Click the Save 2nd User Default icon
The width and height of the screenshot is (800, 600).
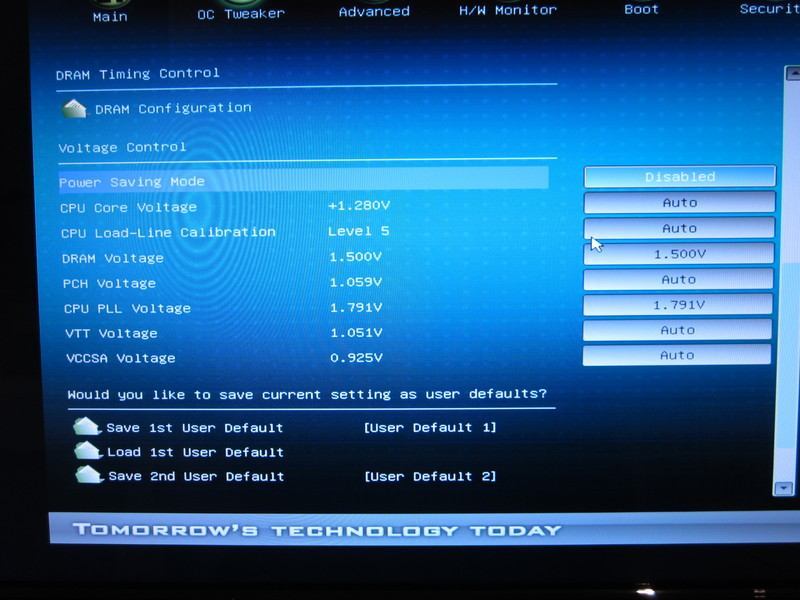[x=89, y=474]
